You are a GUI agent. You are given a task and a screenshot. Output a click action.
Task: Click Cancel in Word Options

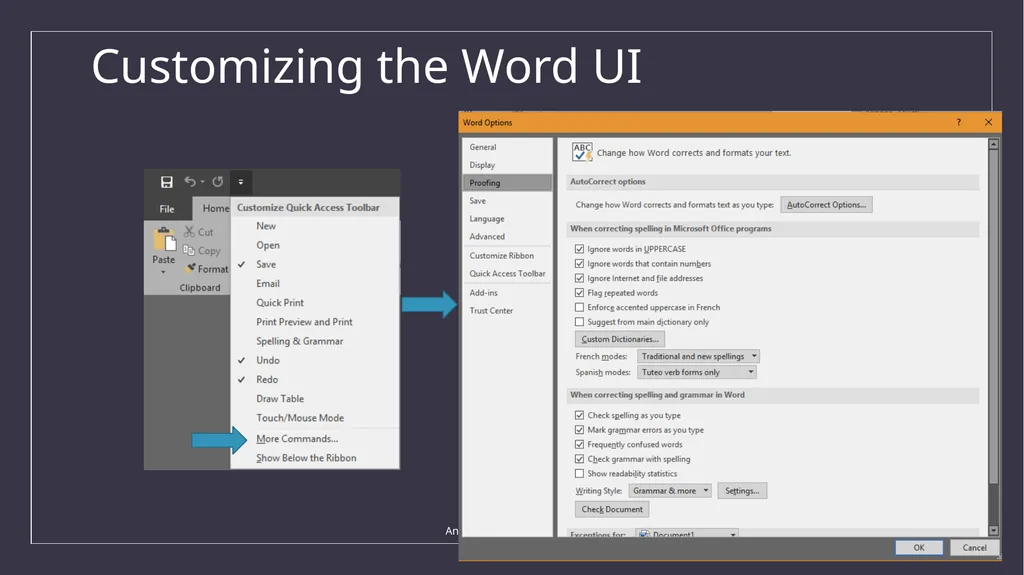[974, 548]
